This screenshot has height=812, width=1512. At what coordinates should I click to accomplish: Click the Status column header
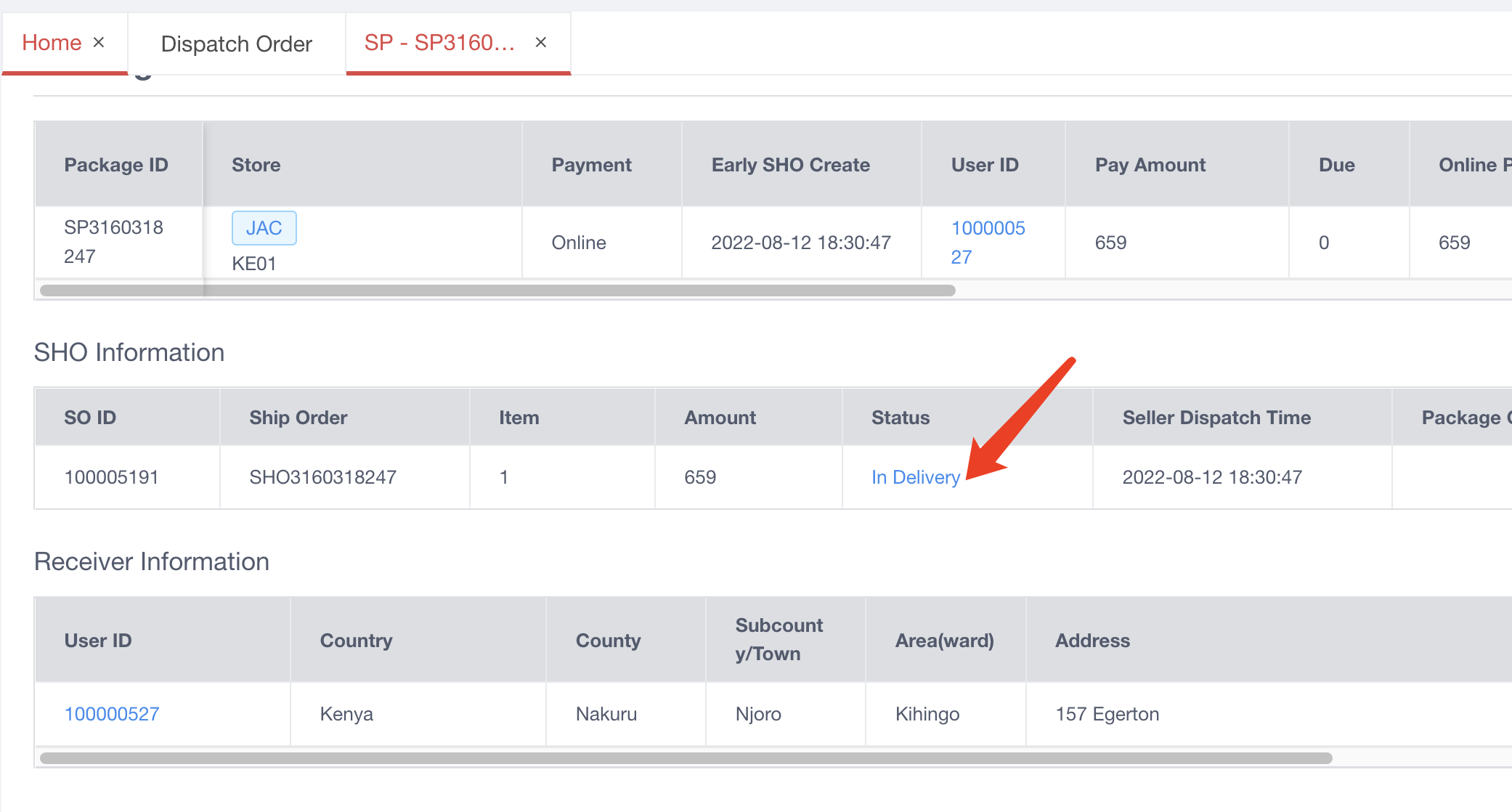click(900, 417)
